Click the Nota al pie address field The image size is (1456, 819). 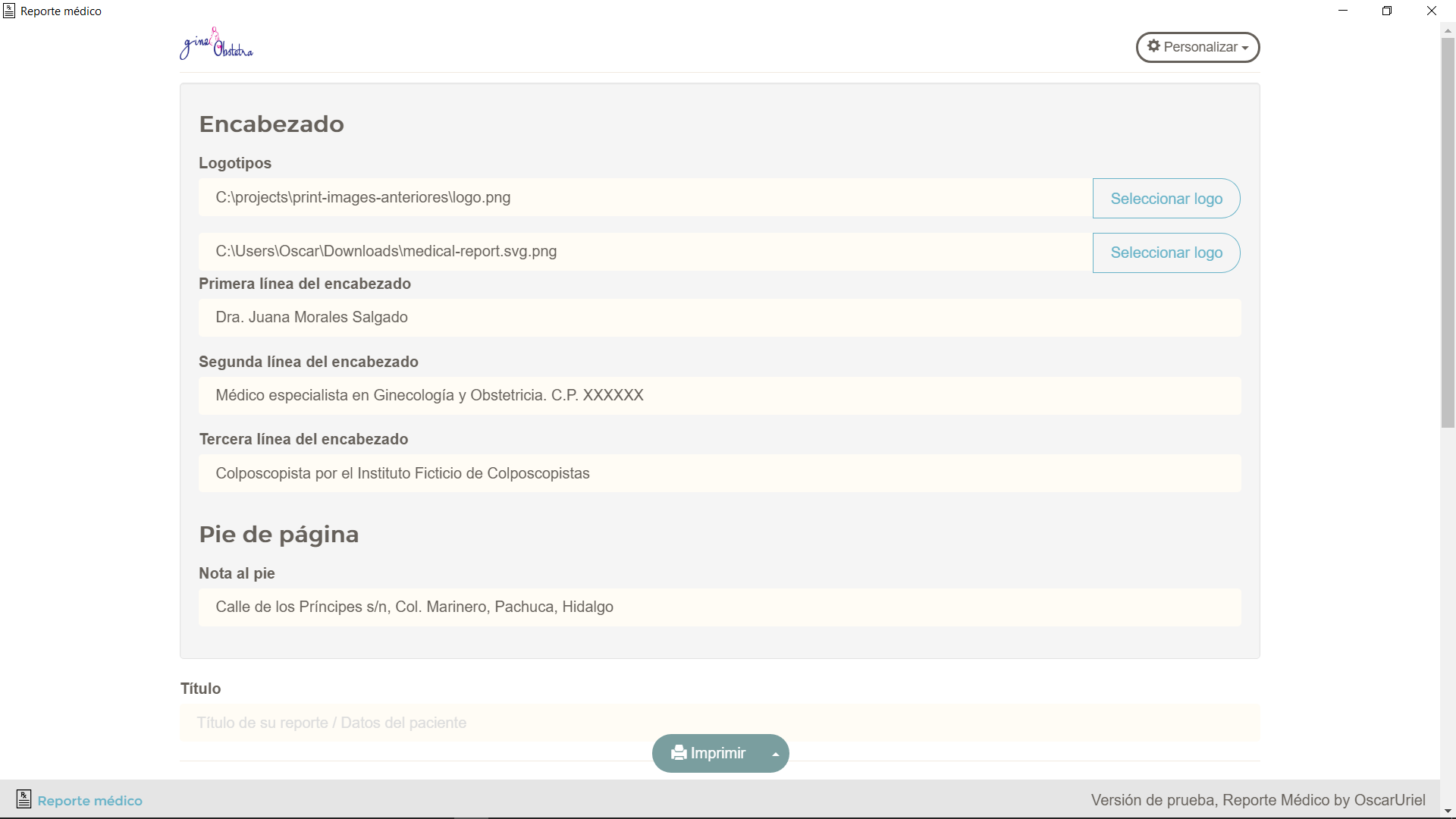tap(719, 607)
